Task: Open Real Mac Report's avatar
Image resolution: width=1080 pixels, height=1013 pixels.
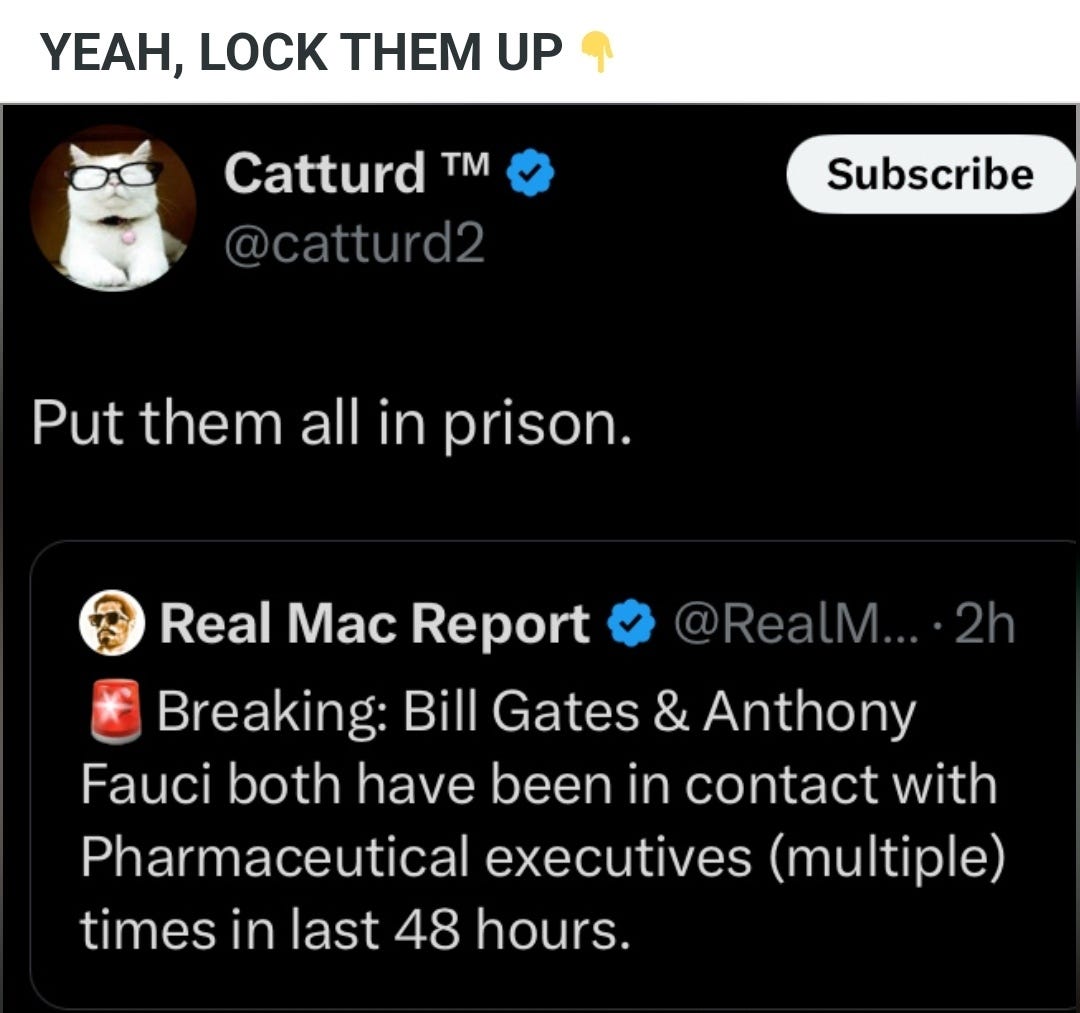Action: 112,623
